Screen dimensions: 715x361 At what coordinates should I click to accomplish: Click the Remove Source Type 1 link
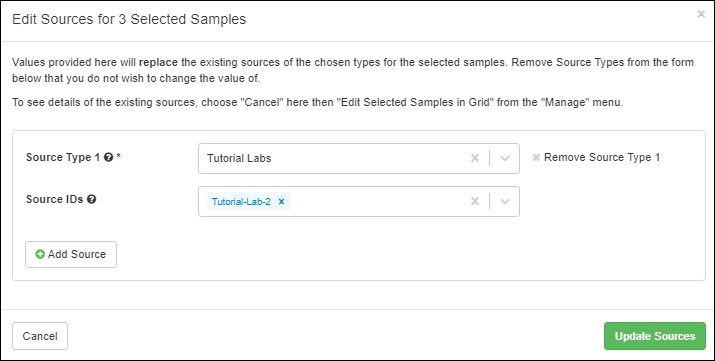pyautogui.click(x=601, y=158)
